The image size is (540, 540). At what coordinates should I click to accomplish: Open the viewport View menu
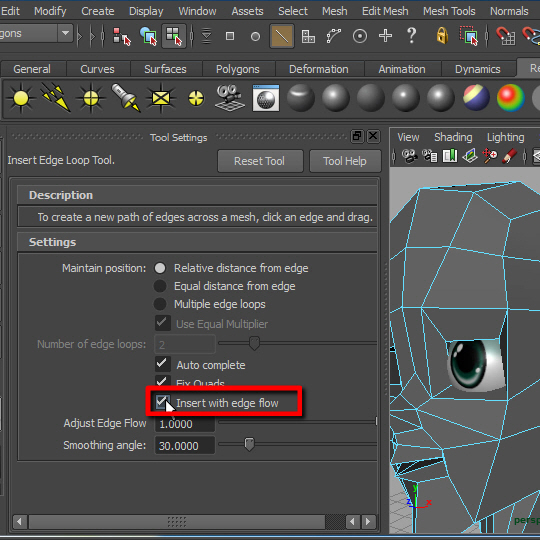point(408,137)
